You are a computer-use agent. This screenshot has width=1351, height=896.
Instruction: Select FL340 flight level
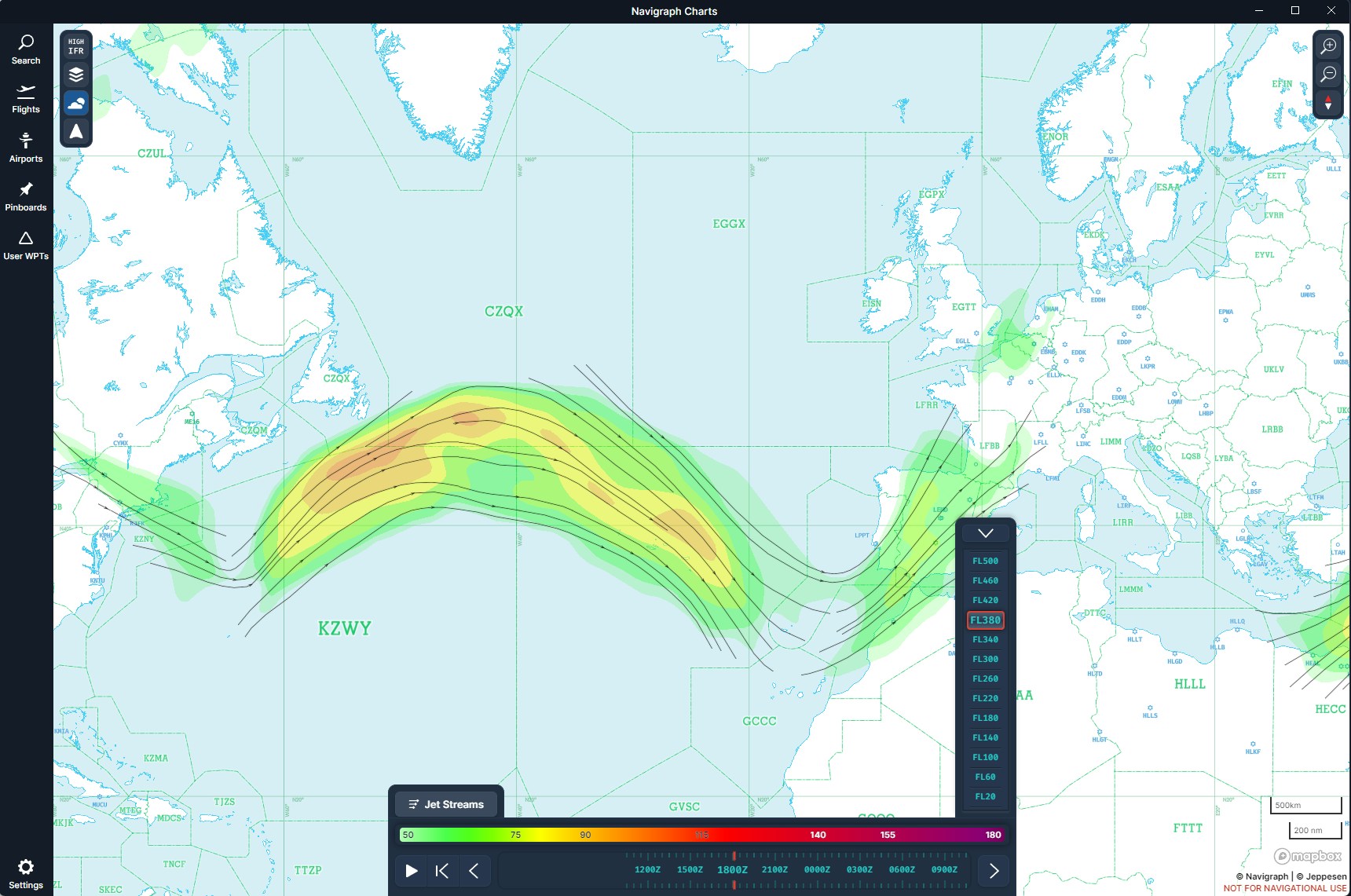(x=985, y=639)
